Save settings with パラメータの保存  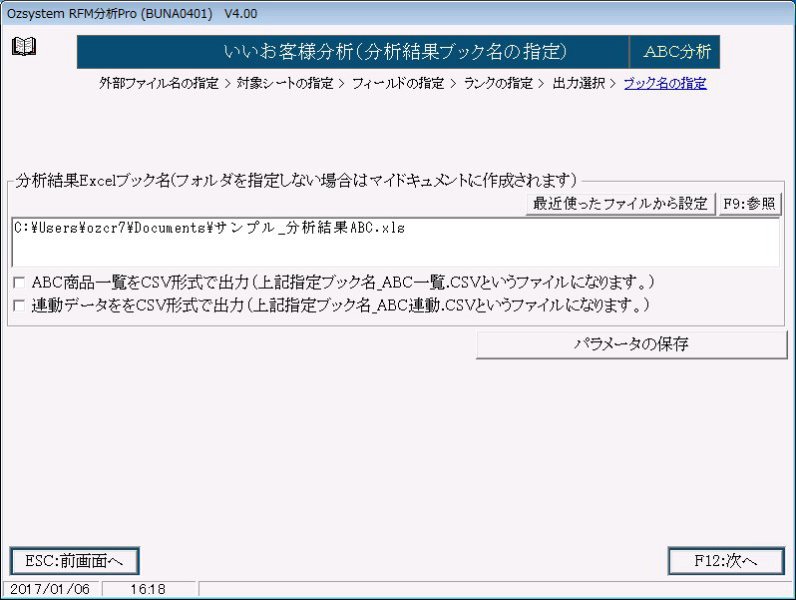(x=631, y=344)
